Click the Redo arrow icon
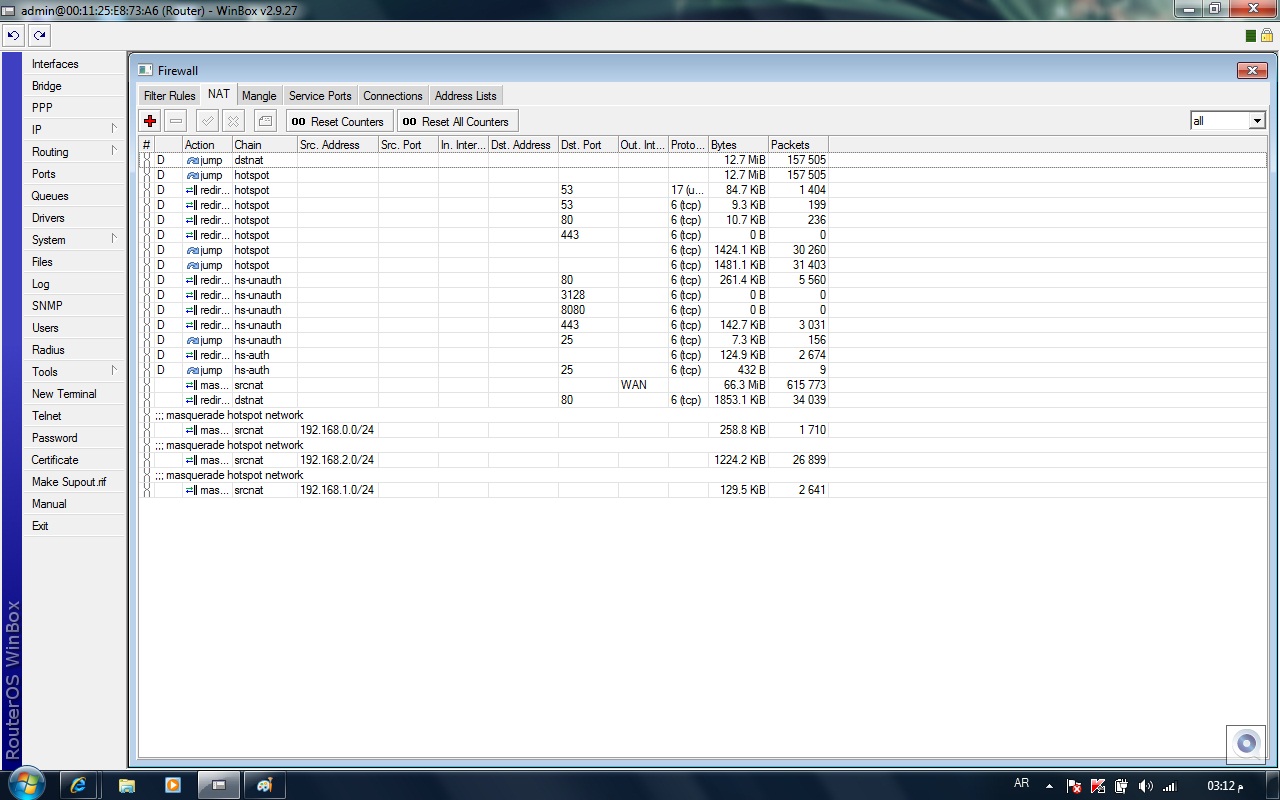Screen dimensions: 1280x800 39,35
